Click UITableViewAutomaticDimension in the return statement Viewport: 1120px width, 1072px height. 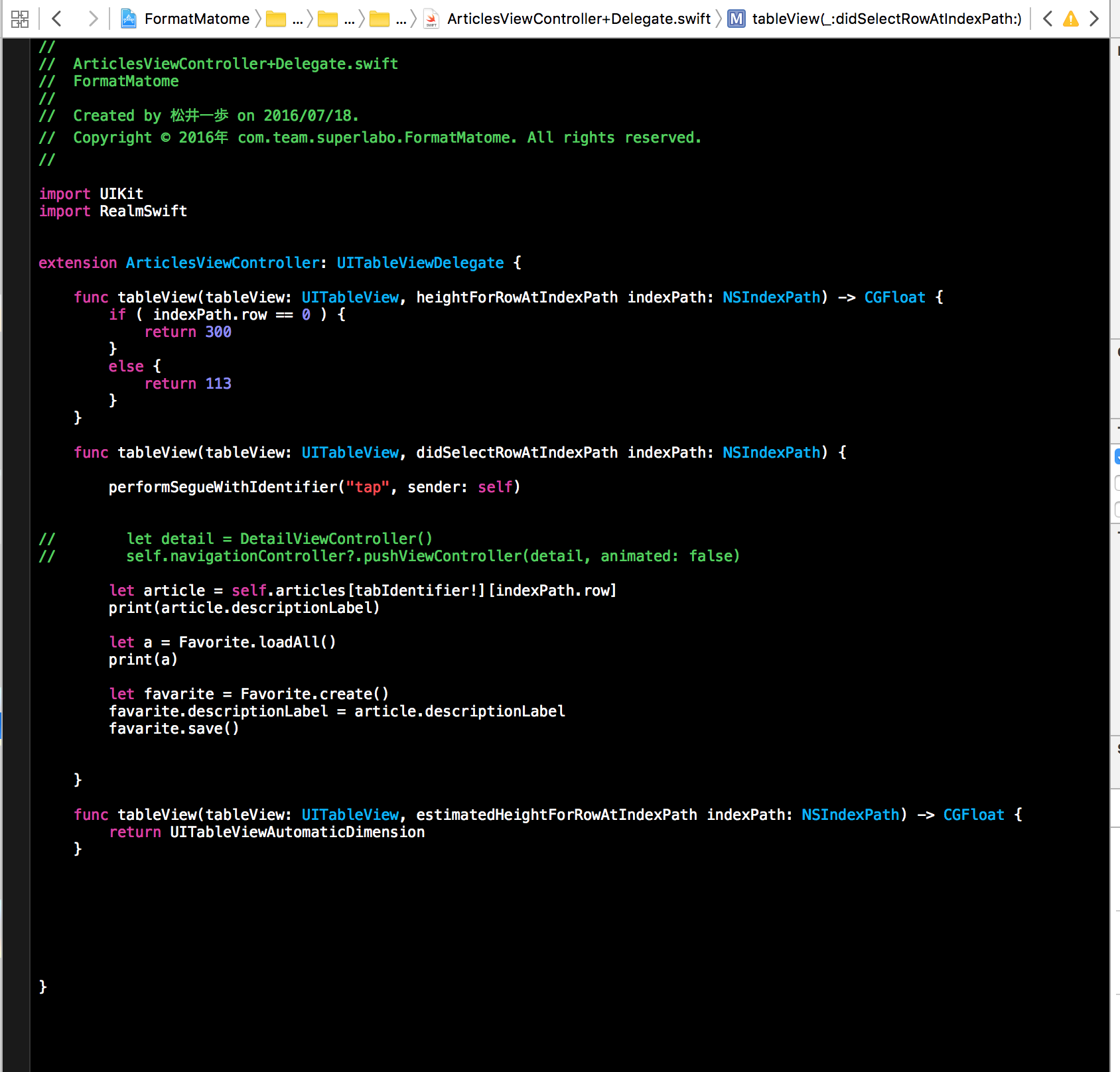pos(297,833)
